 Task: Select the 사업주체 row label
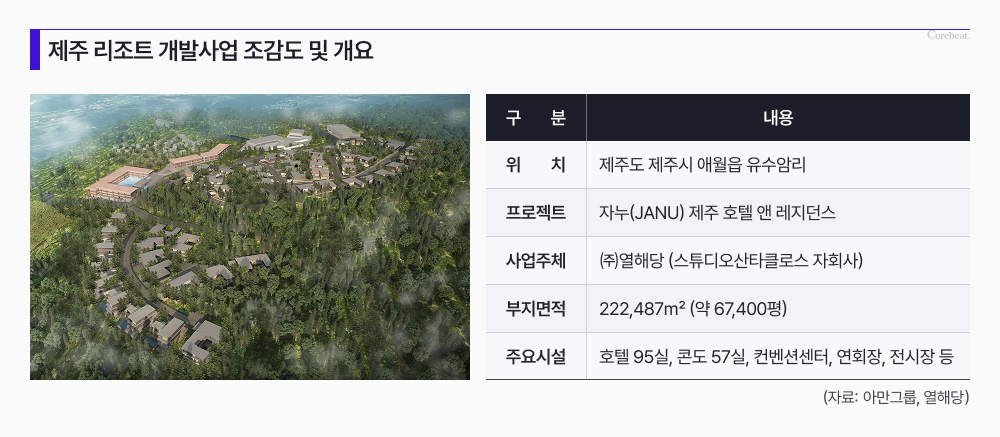(x=536, y=261)
